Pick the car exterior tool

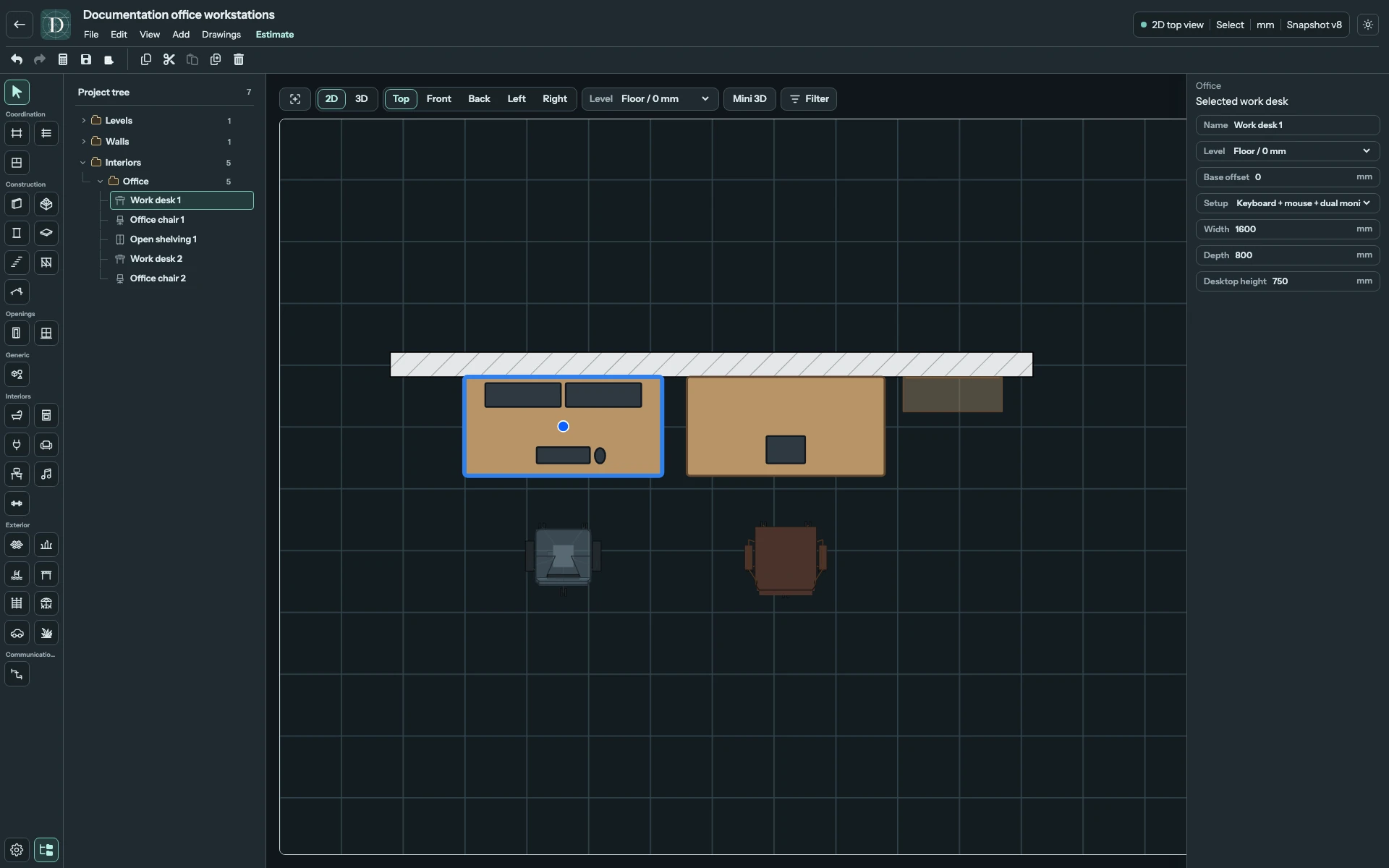(17, 633)
